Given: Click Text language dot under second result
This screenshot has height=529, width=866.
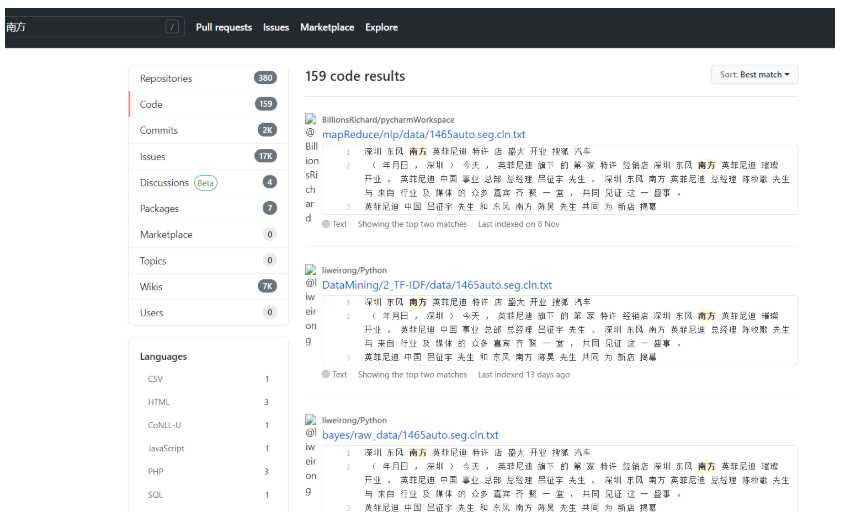Looking at the screenshot, I should click(x=326, y=374).
